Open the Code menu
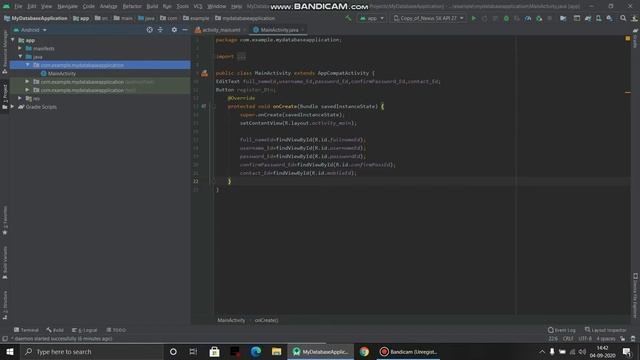Screen dimensions: 640x360 point(88,6)
